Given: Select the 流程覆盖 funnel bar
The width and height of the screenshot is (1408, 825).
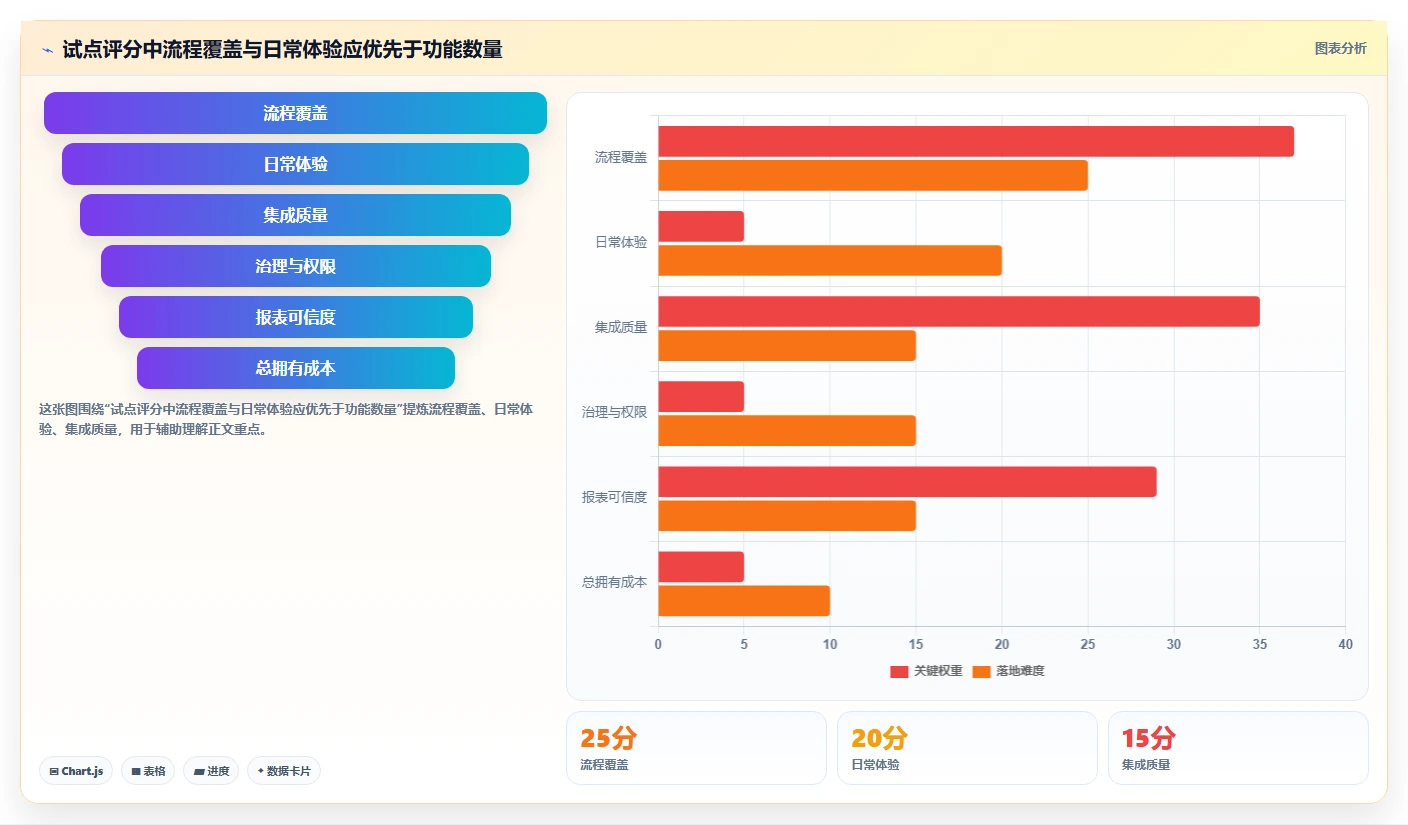Looking at the screenshot, I should coord(295,113).
